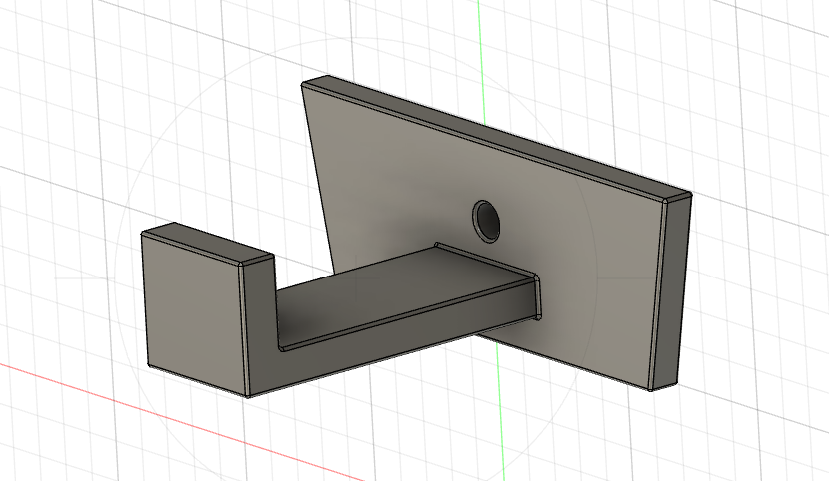Select the arm's end face at the plate junction
This screenshot has width=829, height=481.
537,297
